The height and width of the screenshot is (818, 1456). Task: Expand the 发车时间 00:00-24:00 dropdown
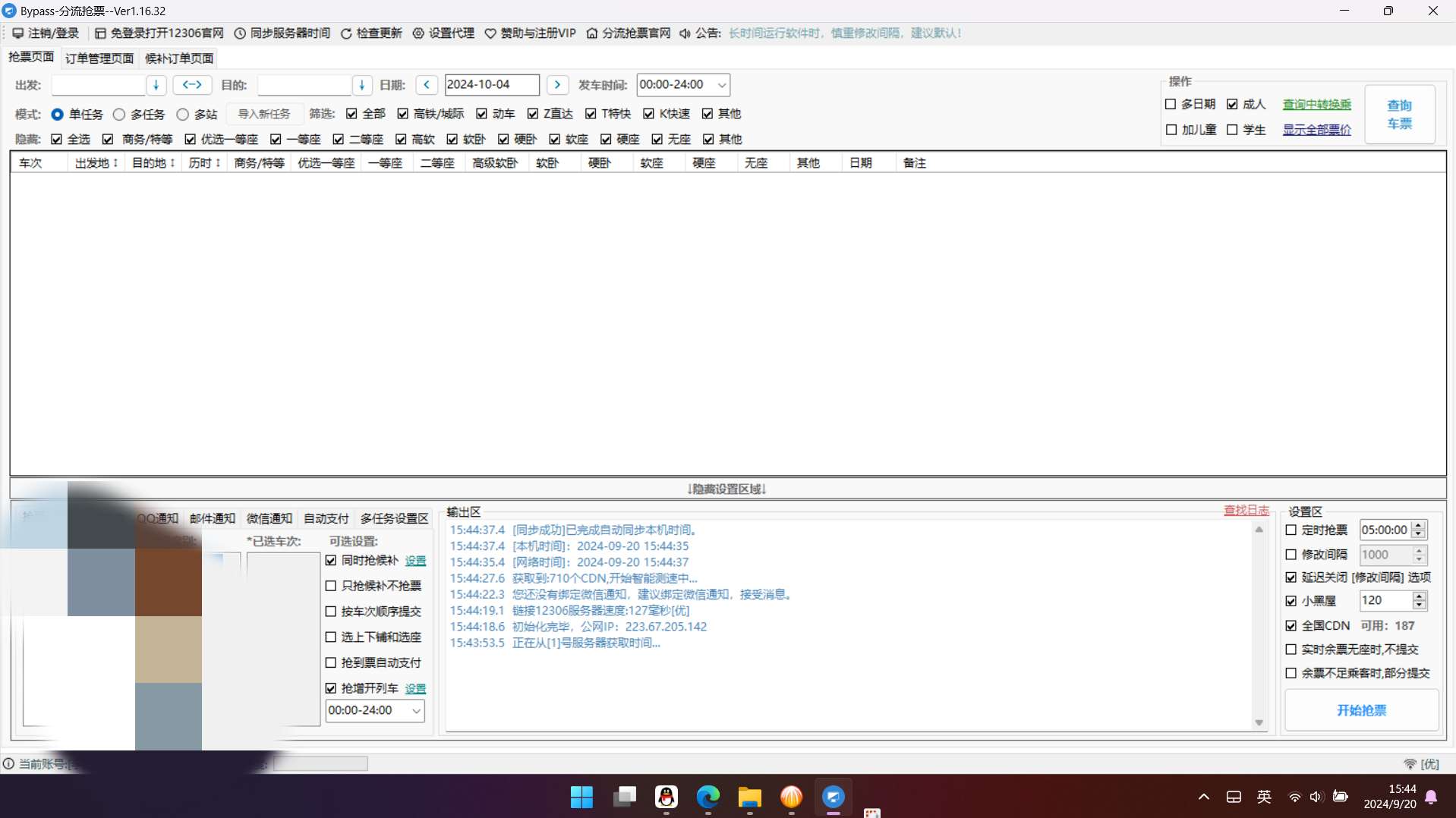pos(721,85)
